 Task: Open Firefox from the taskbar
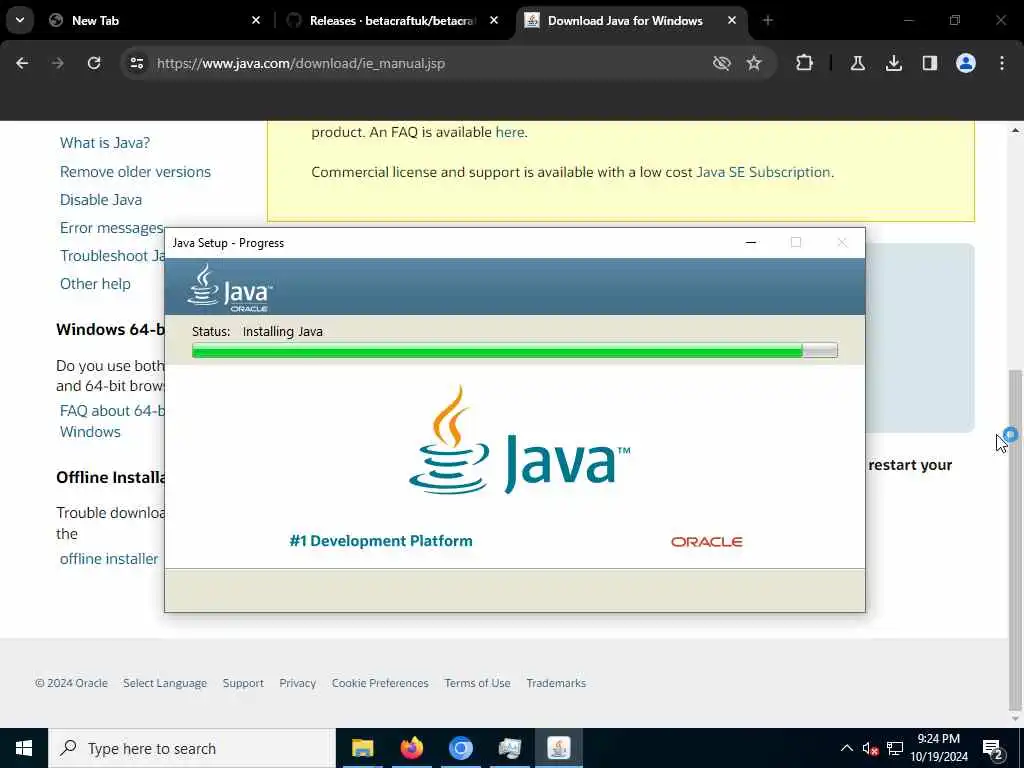411,748
